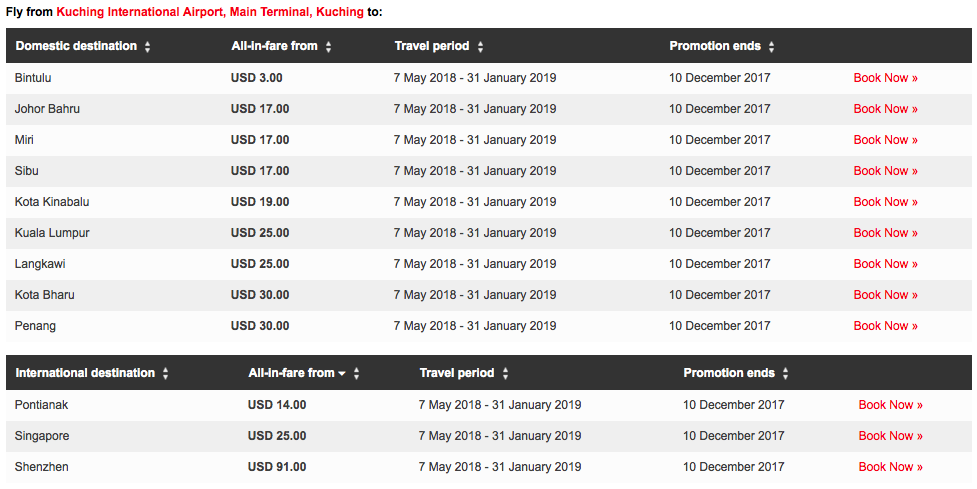Book Now for Singapore flight
The width and height of the screenshot is (977, 489).
[x=890, y=436]
